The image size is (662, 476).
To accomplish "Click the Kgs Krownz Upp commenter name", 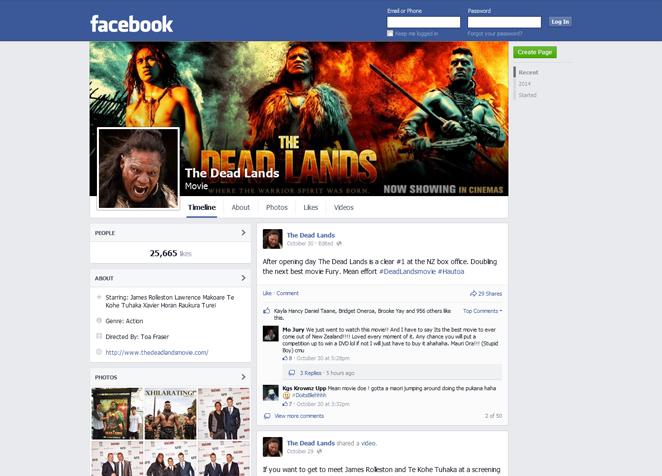I will (304, 388).
